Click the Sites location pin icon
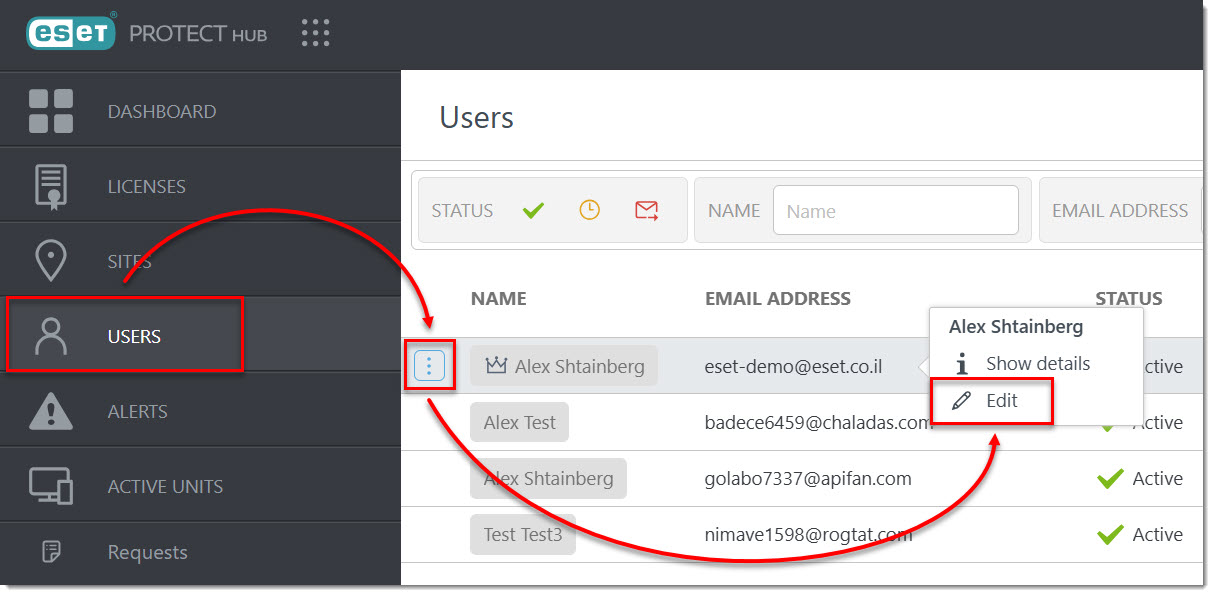The width and height of the screenshot is (1213, 595). [50, 260]
